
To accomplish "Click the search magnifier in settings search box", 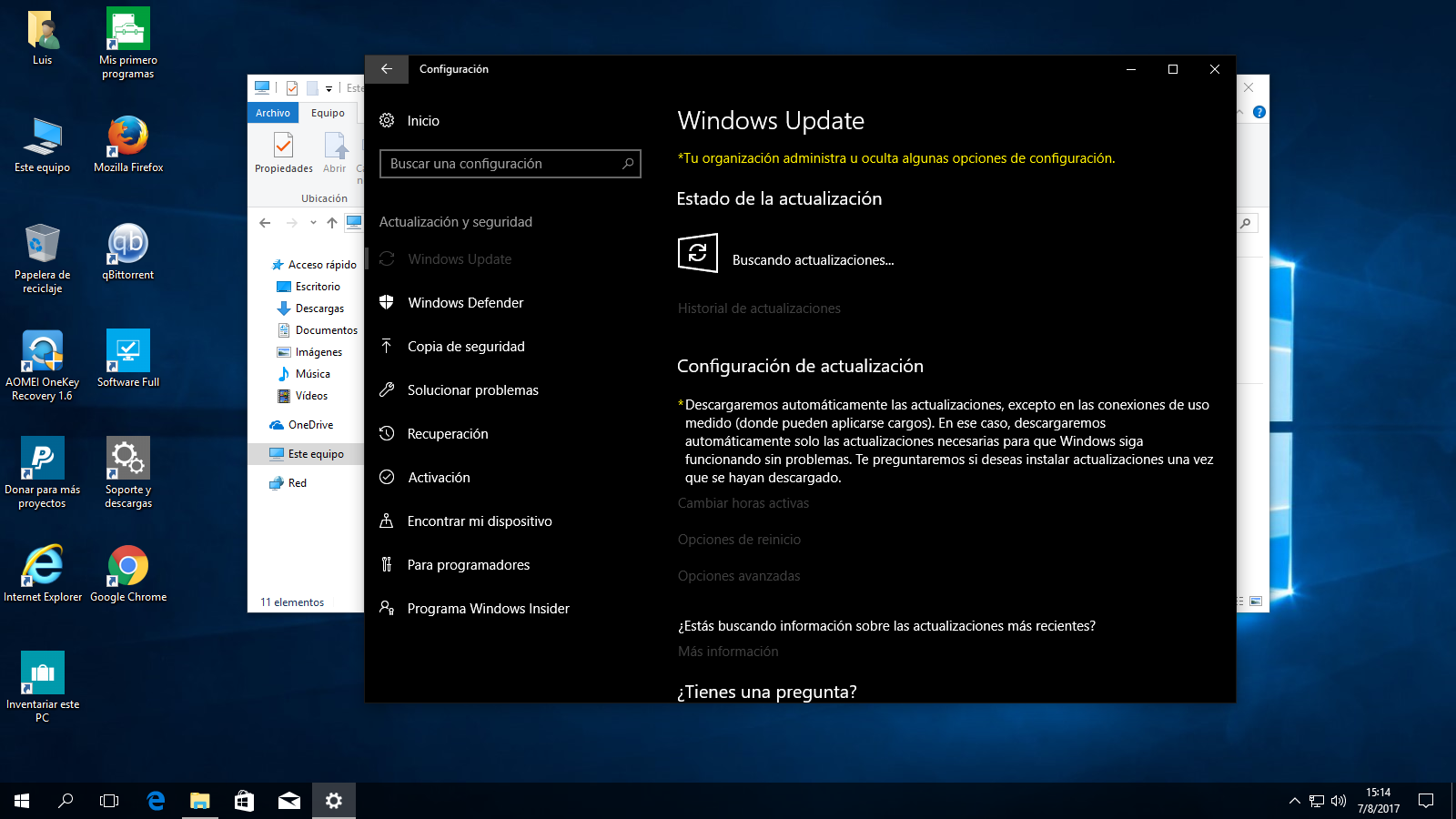I will click(627, 164).
